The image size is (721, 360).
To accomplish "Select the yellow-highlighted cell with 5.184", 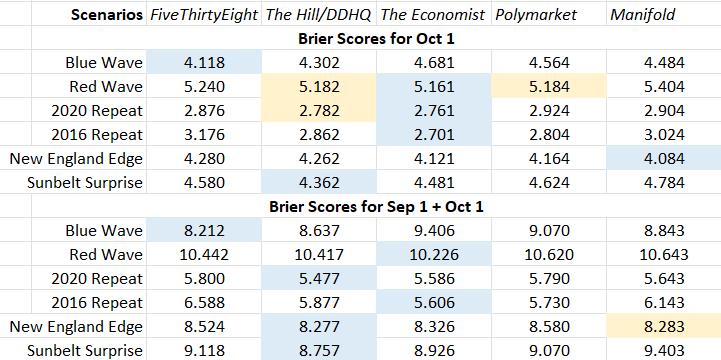I will 549,86.
